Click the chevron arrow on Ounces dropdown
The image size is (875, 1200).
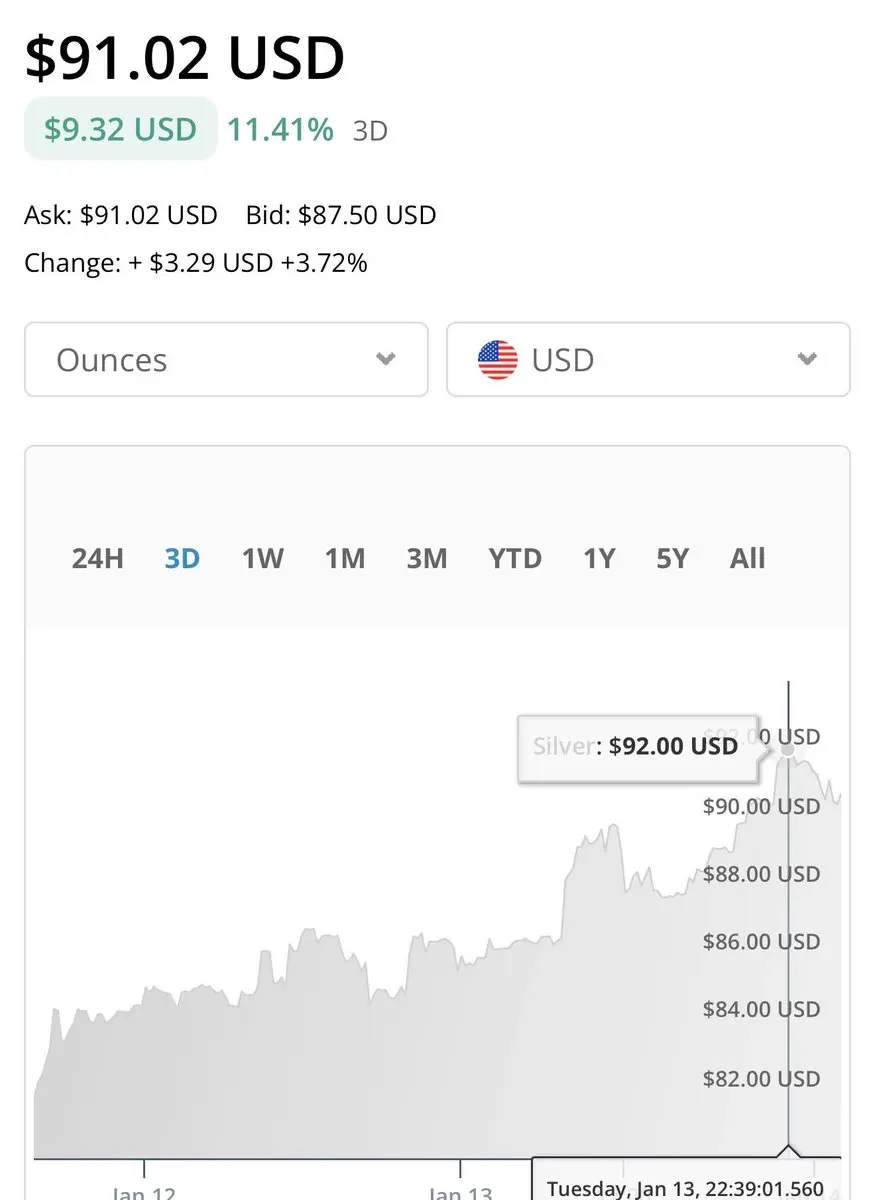click(x=386, y=360)
